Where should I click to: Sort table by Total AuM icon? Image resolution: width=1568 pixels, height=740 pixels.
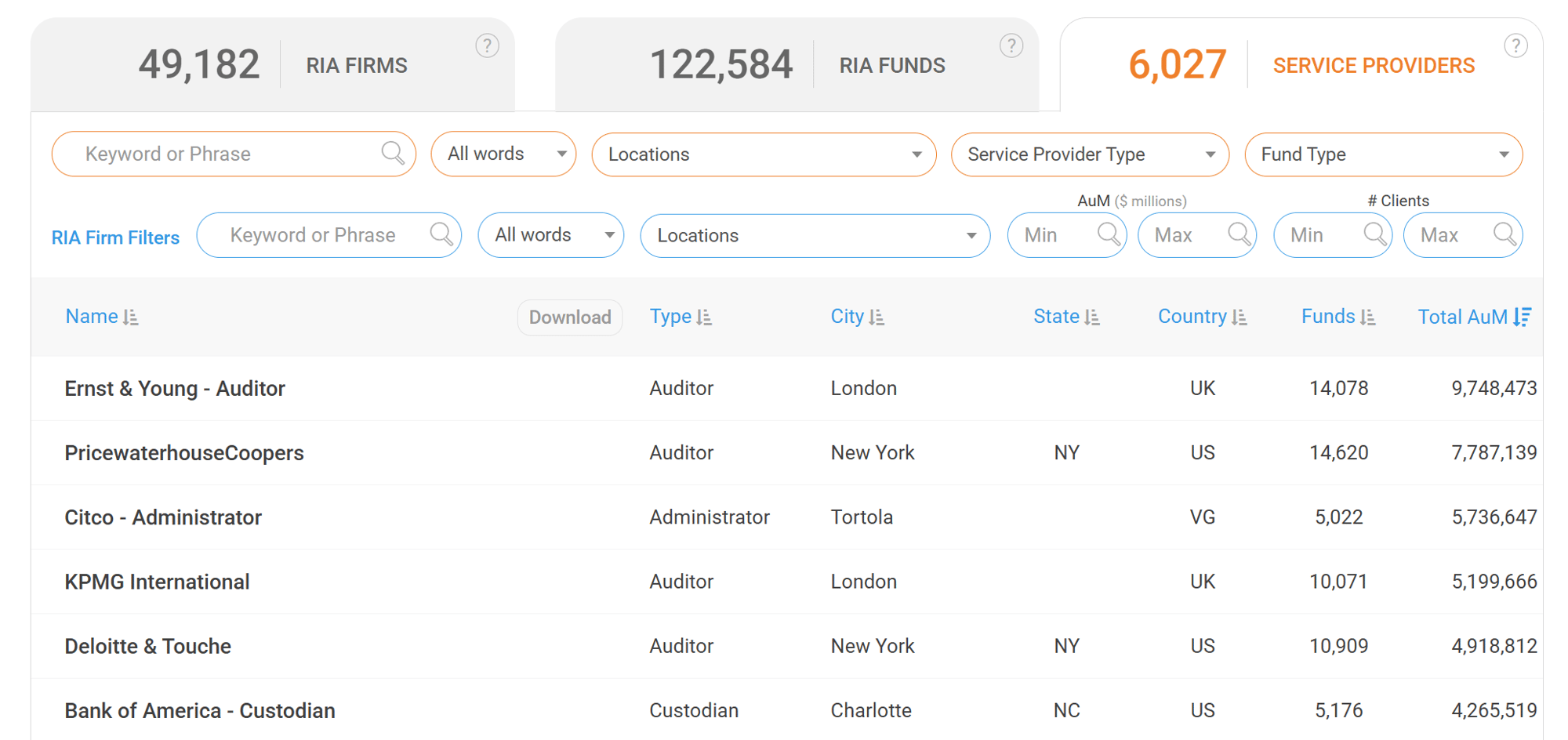click(x=1522, y=317)
